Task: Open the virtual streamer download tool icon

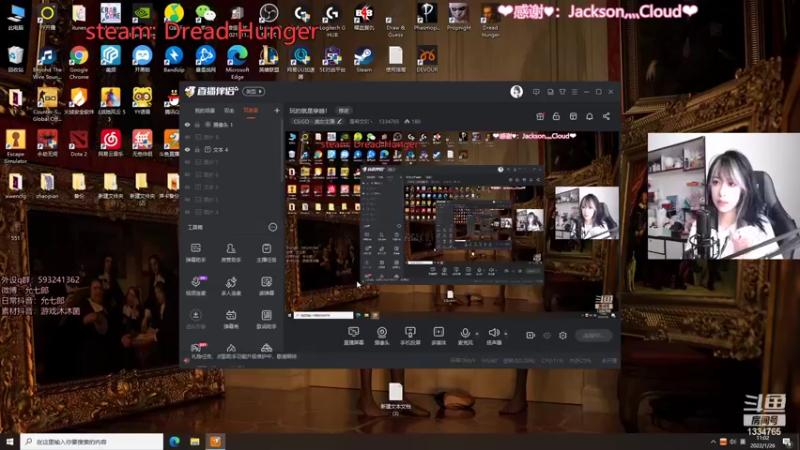Action: 195,319
